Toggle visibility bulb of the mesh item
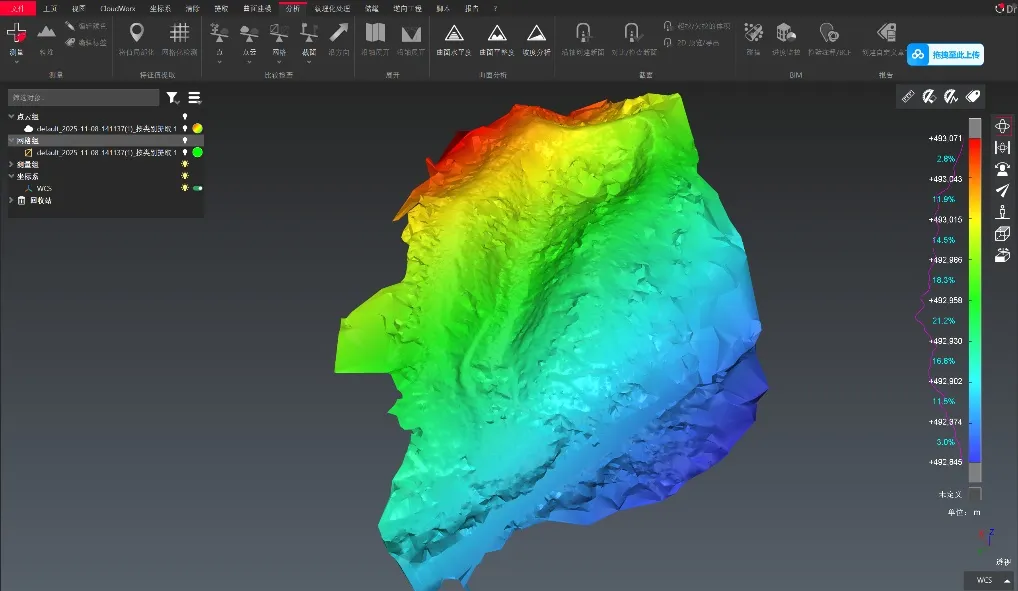The height and width of the screenshot is (591, 1018). [x=185, y=153]
